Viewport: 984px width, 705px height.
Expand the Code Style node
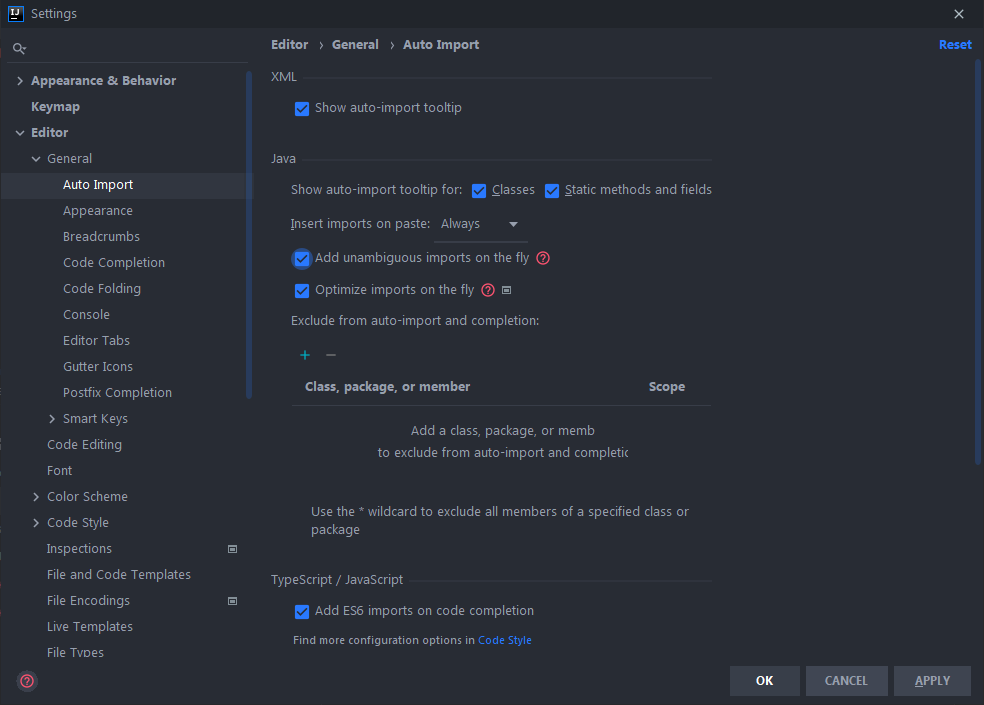click(36, 523)
